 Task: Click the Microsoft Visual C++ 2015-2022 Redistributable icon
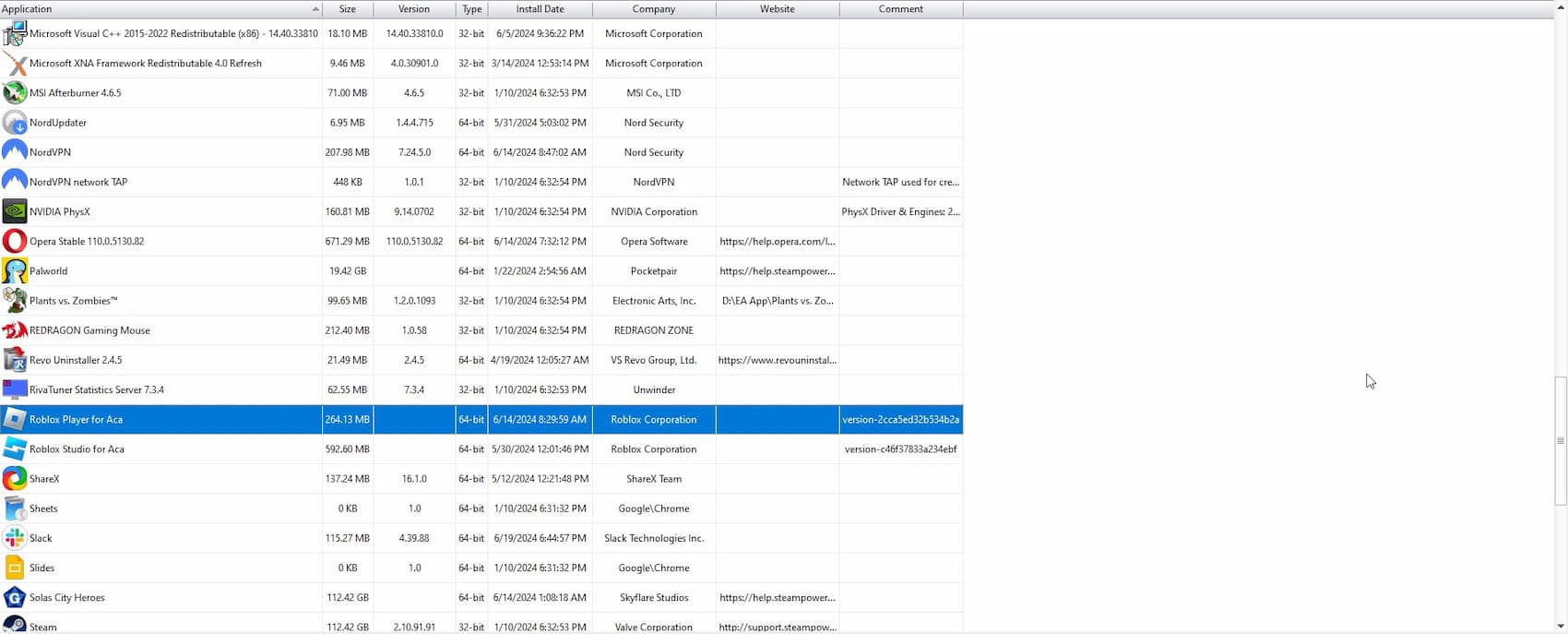pos(15,33)
